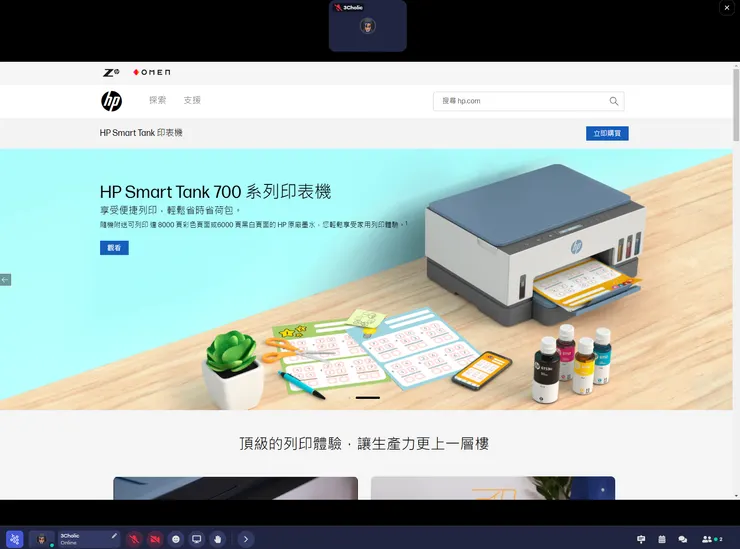Open the app logo menu in bottom bar

coord(15,539)
